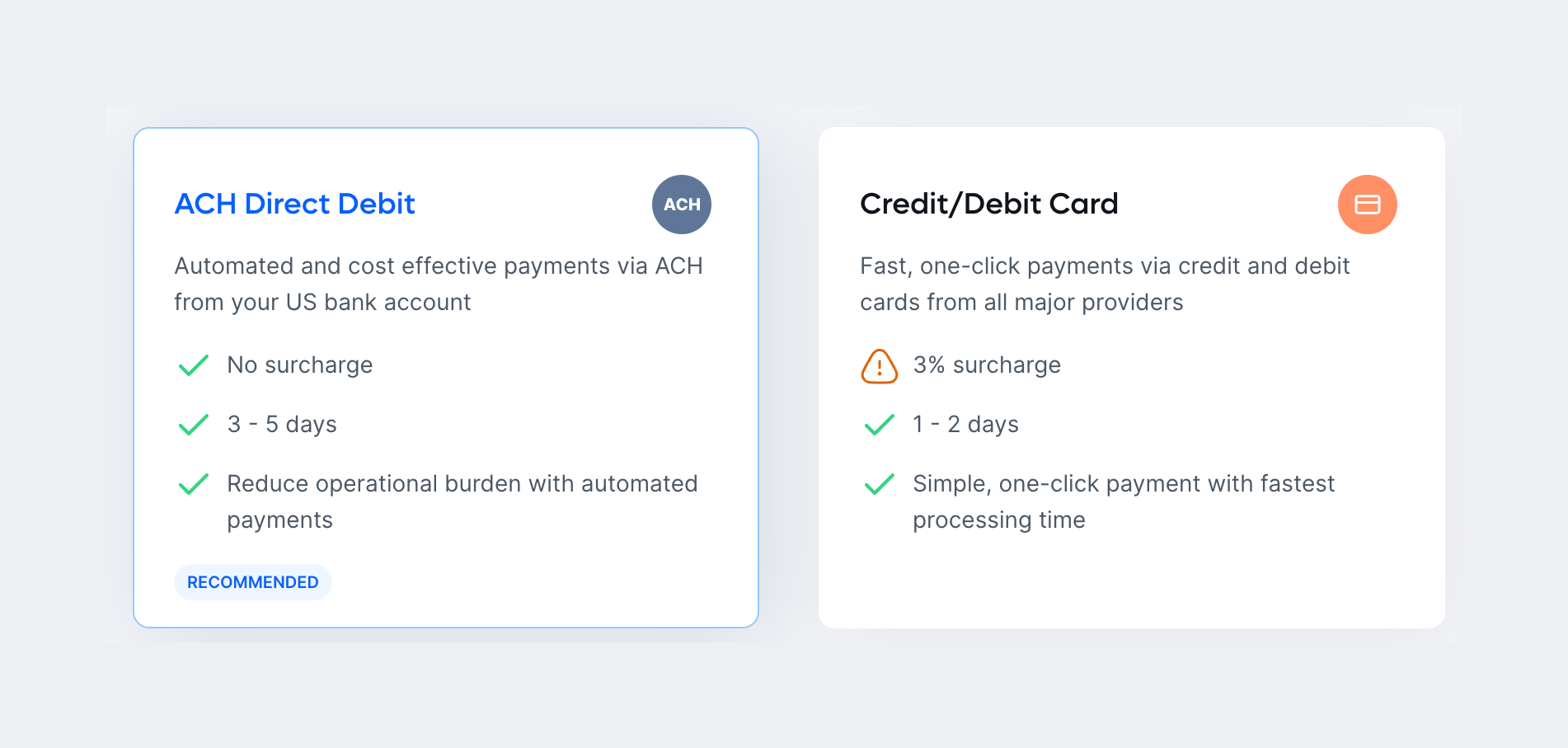Click the checkmark beside No surcharge

point(194,365)
